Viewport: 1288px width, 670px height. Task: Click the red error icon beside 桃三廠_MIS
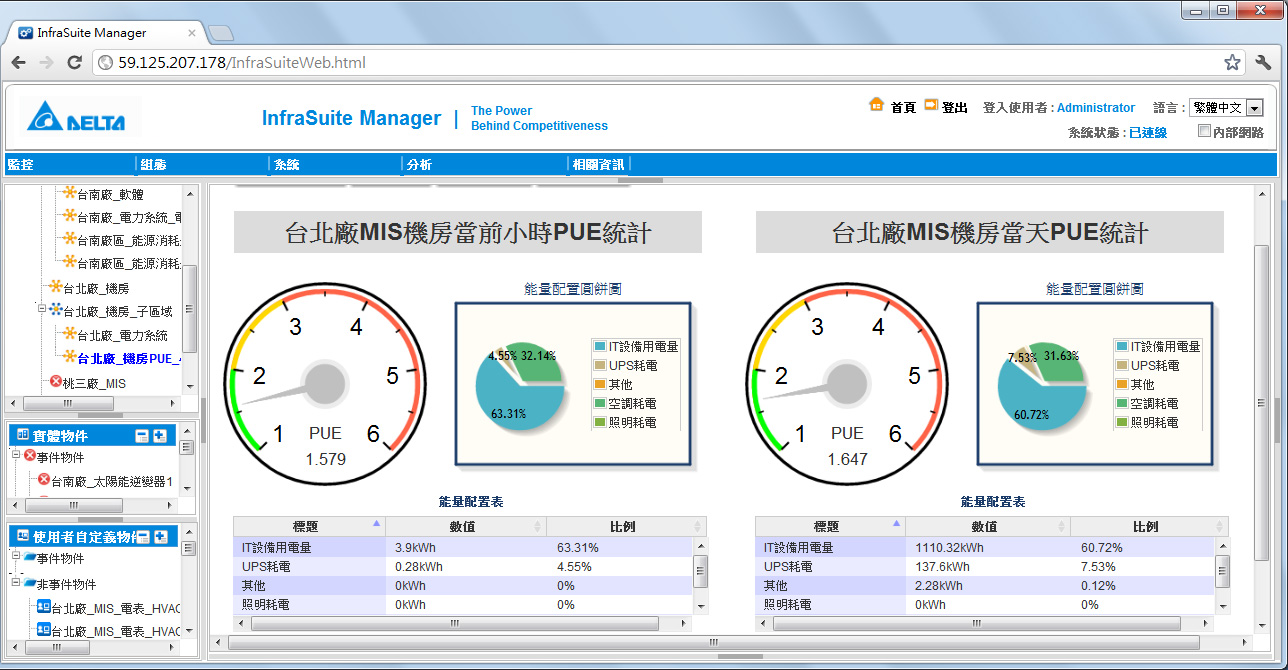[56, 382]
